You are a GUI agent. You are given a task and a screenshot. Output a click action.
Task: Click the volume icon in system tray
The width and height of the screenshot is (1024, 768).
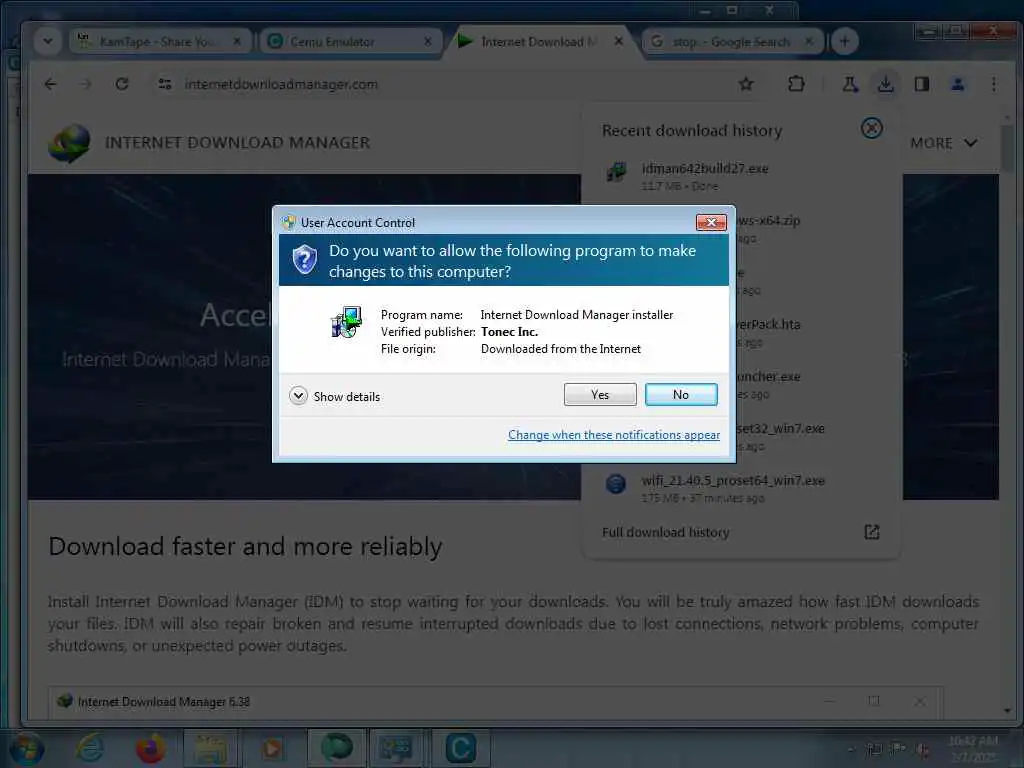[x=923, y=749]
